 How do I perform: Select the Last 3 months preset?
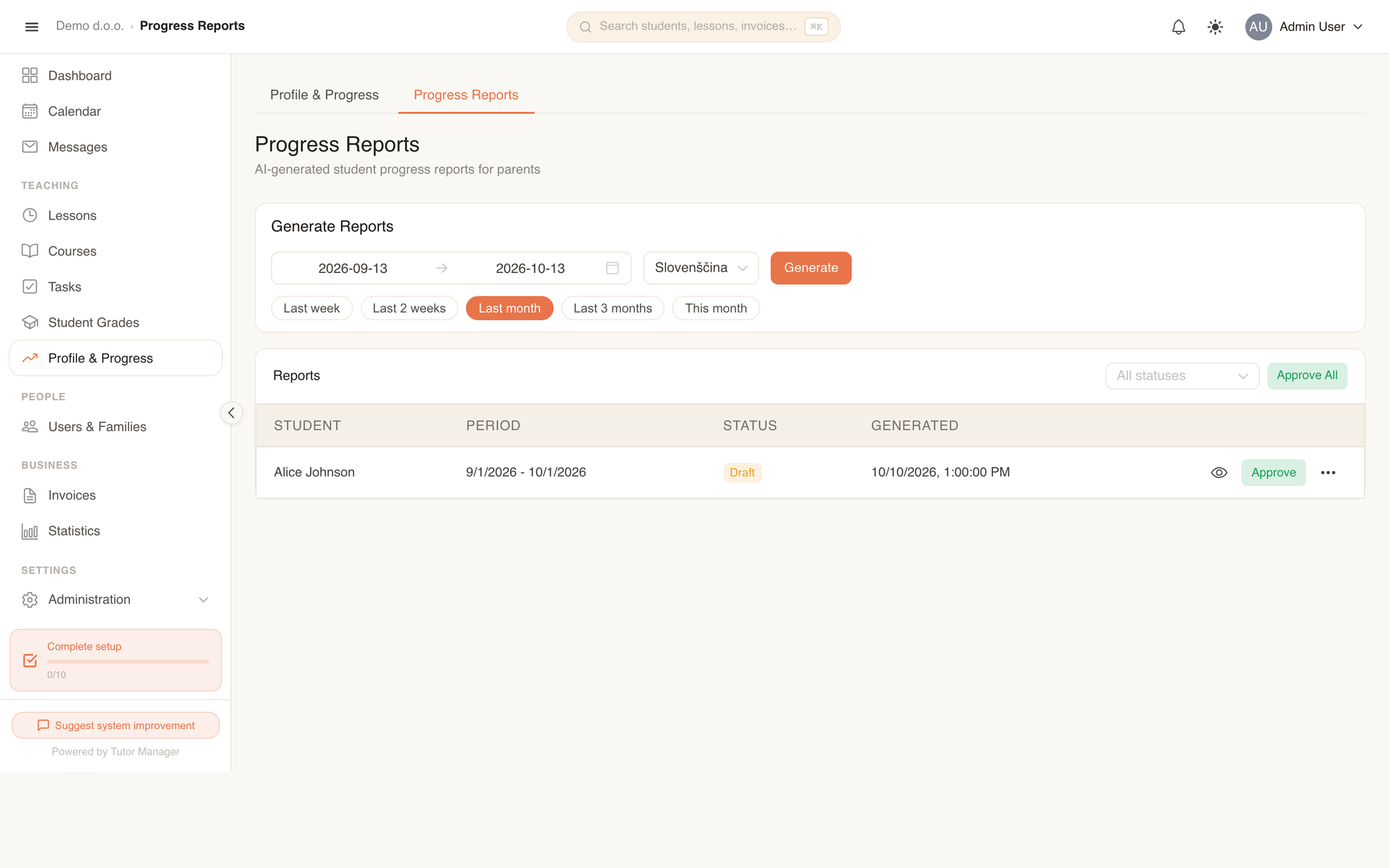(x=613, y=308)
